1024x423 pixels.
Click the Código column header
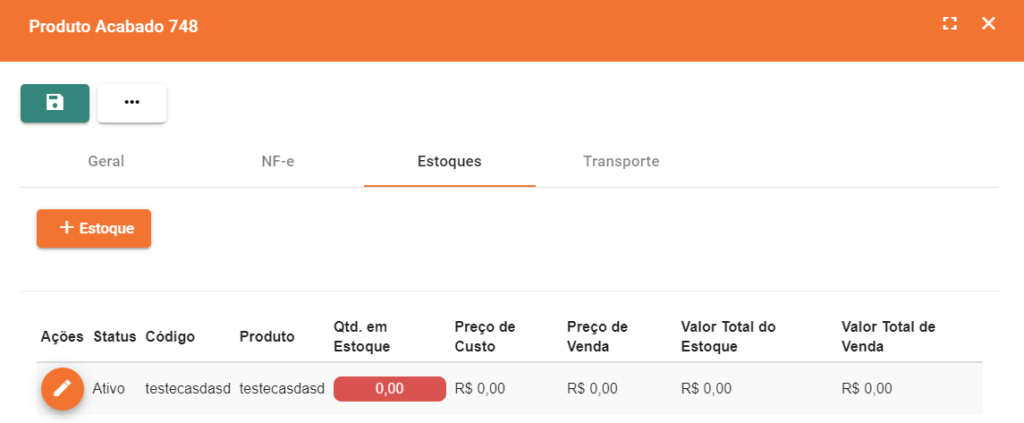point(170,337)
